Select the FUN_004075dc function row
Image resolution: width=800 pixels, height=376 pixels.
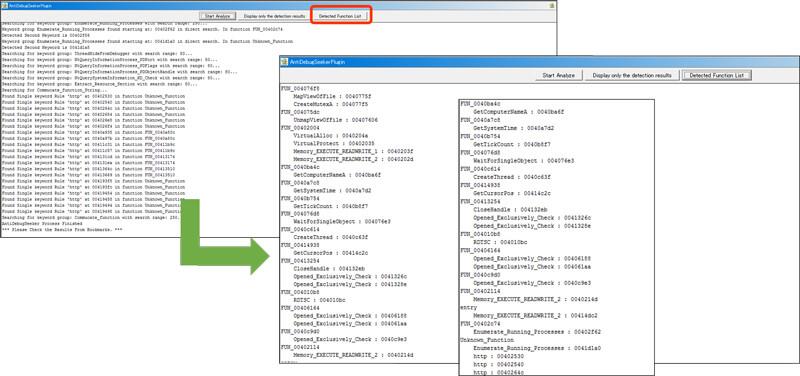pyautogui.click(x=301, y=111)
